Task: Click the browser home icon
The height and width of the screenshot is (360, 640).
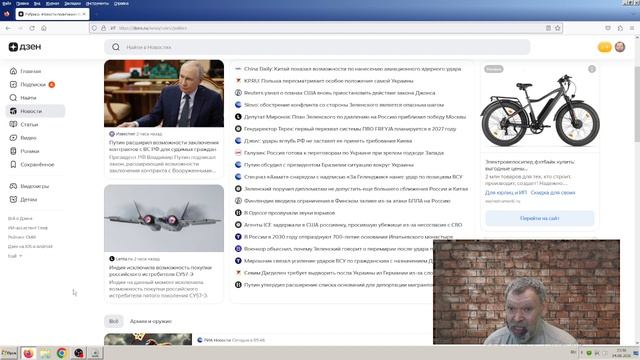Action: point(44,28)
